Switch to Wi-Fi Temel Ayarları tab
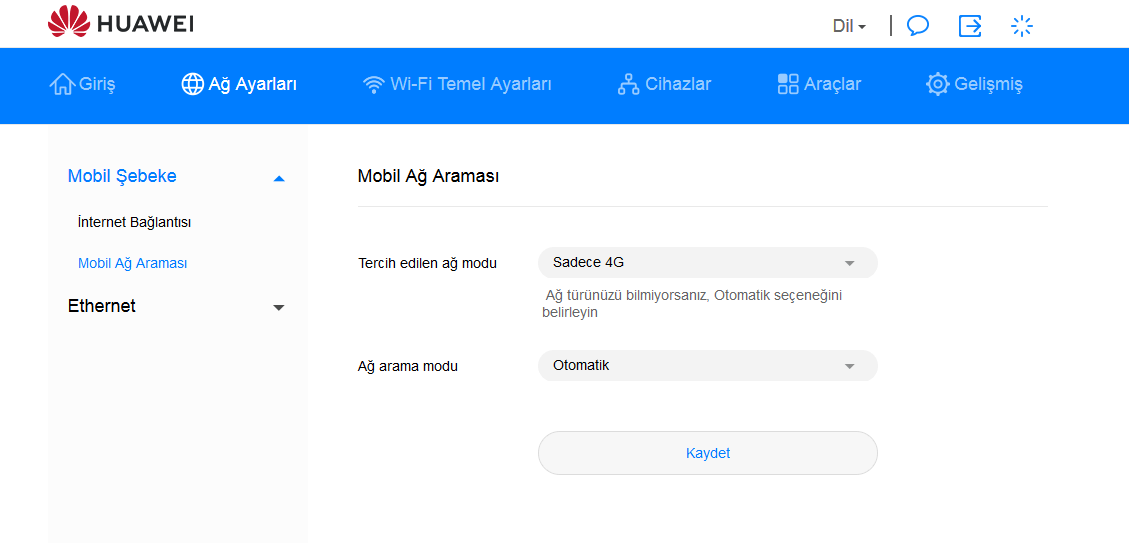1129x543 pixels. tap(470, 85)
